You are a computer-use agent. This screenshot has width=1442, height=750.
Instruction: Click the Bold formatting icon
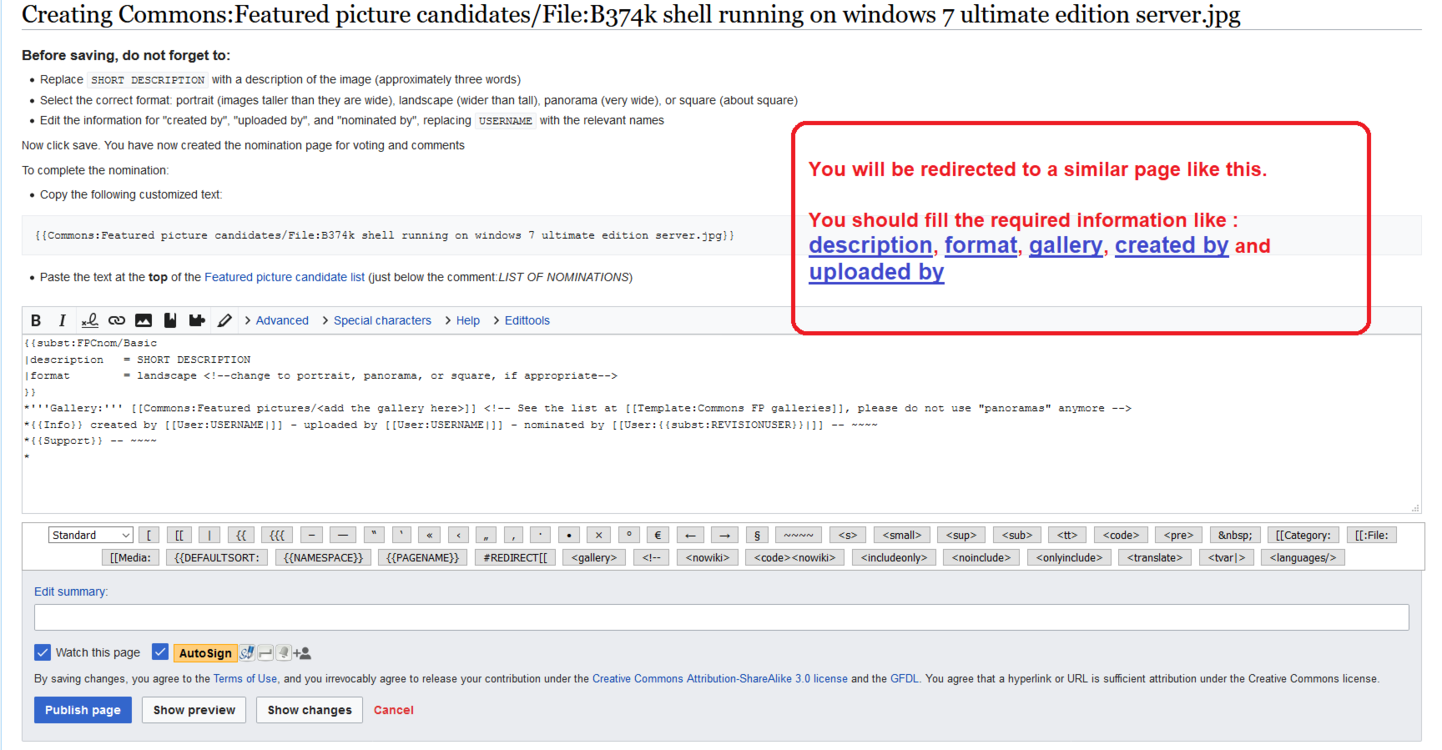point(36,320)
